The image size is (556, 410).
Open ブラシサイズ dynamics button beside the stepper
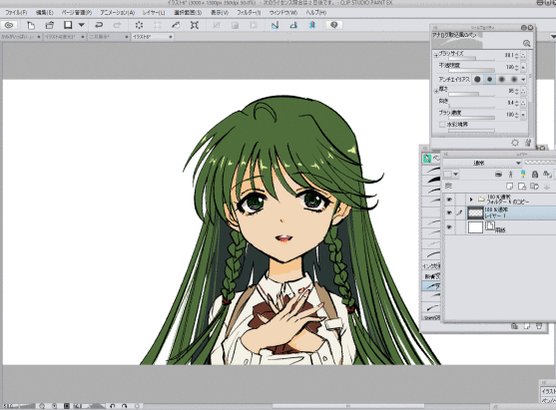pos(523,55)
